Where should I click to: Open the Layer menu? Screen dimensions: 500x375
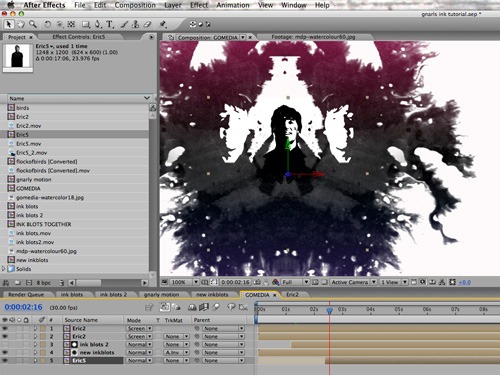(x=172, y=5)
